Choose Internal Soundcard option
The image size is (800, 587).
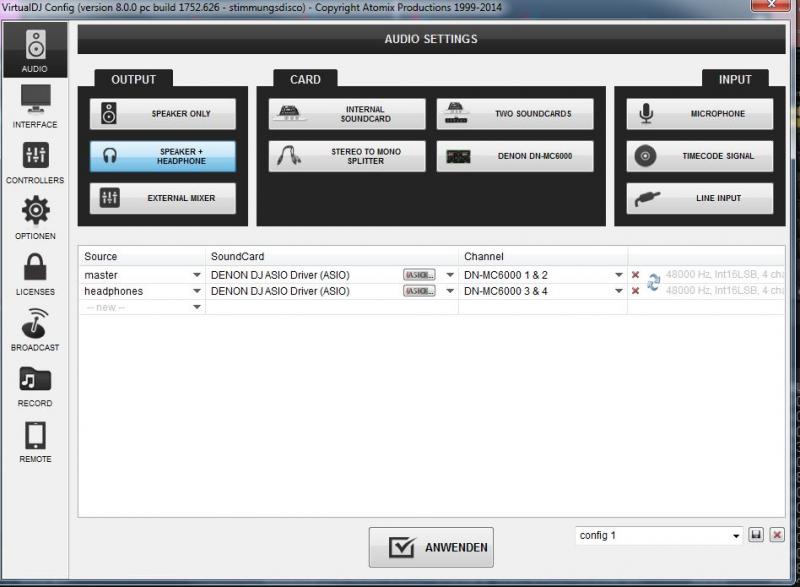coord(347,114)
